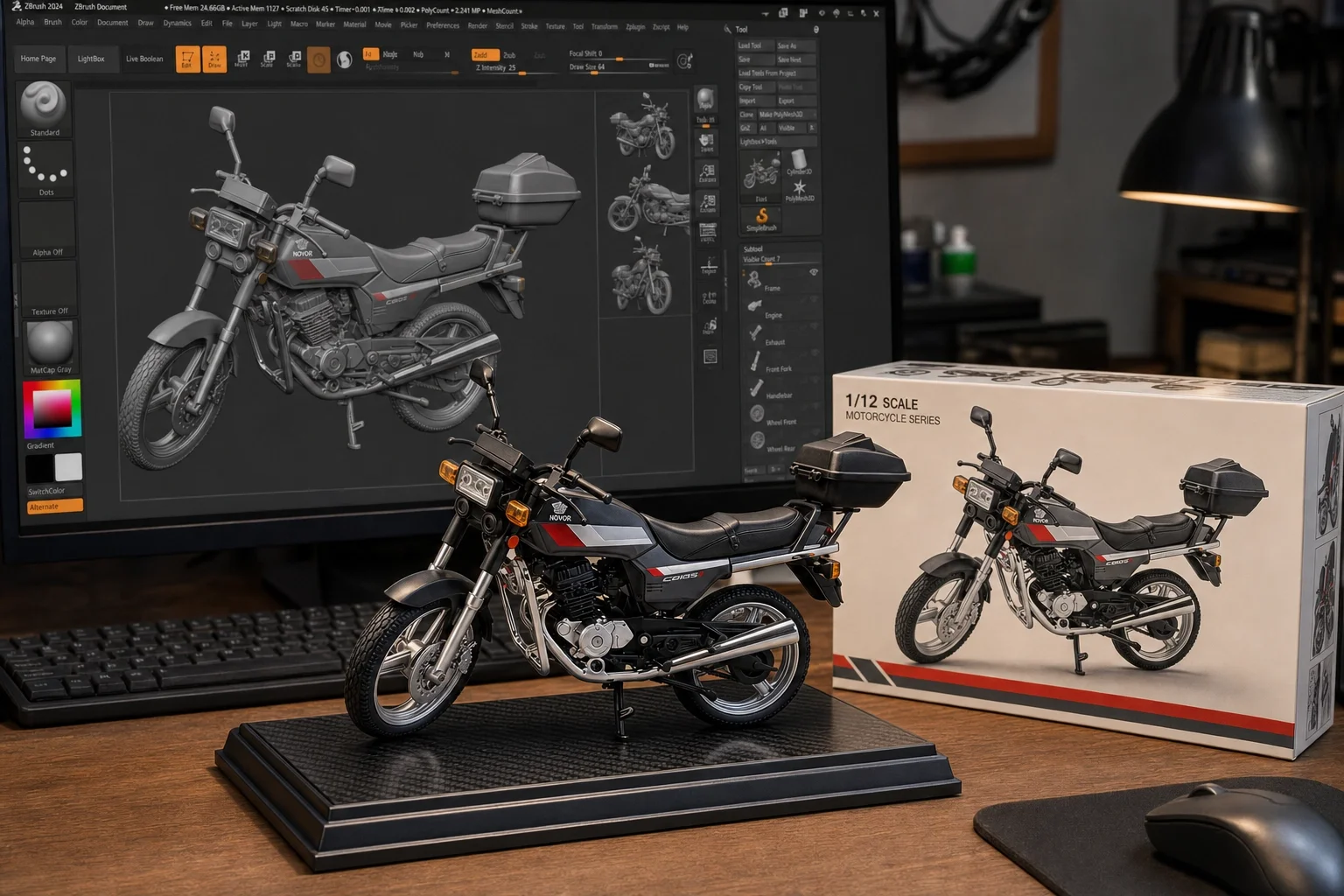Select the Wheel Front subtool
Image resolution: width=1344 pixels, height=896 pixels.
click(x=782, y=415)
